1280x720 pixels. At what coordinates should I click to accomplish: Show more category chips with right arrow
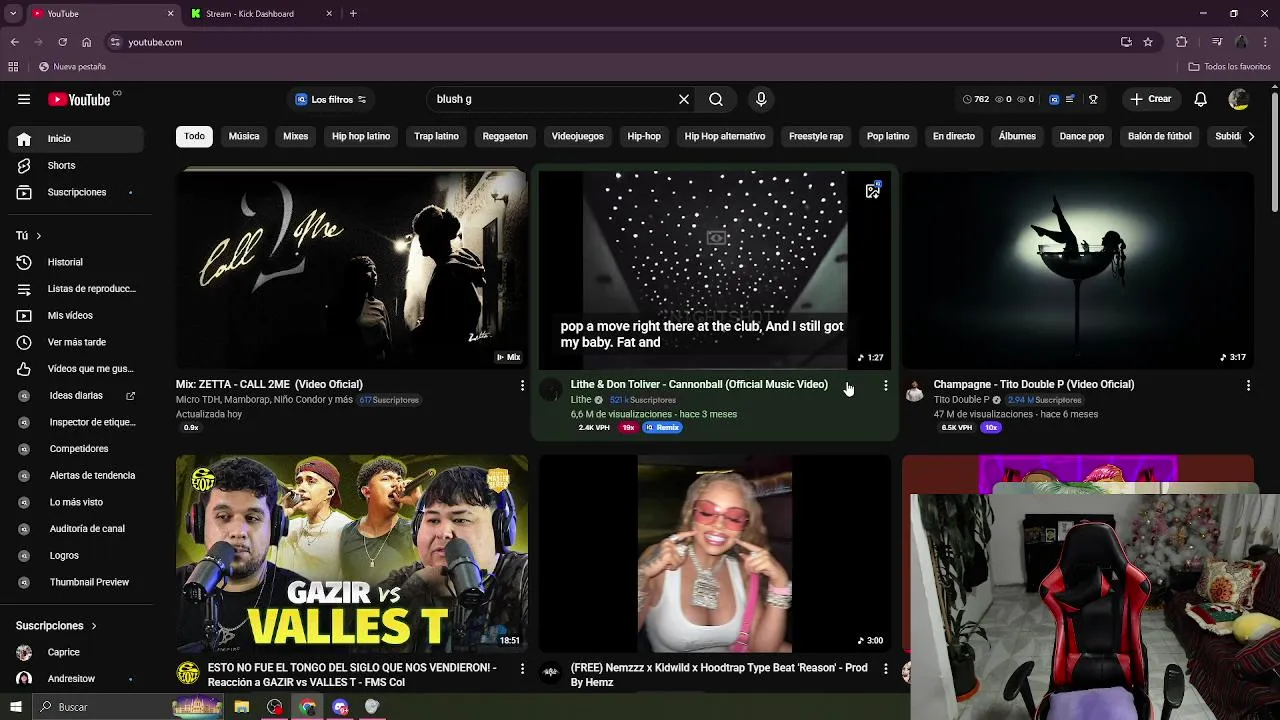[1251, 136]
